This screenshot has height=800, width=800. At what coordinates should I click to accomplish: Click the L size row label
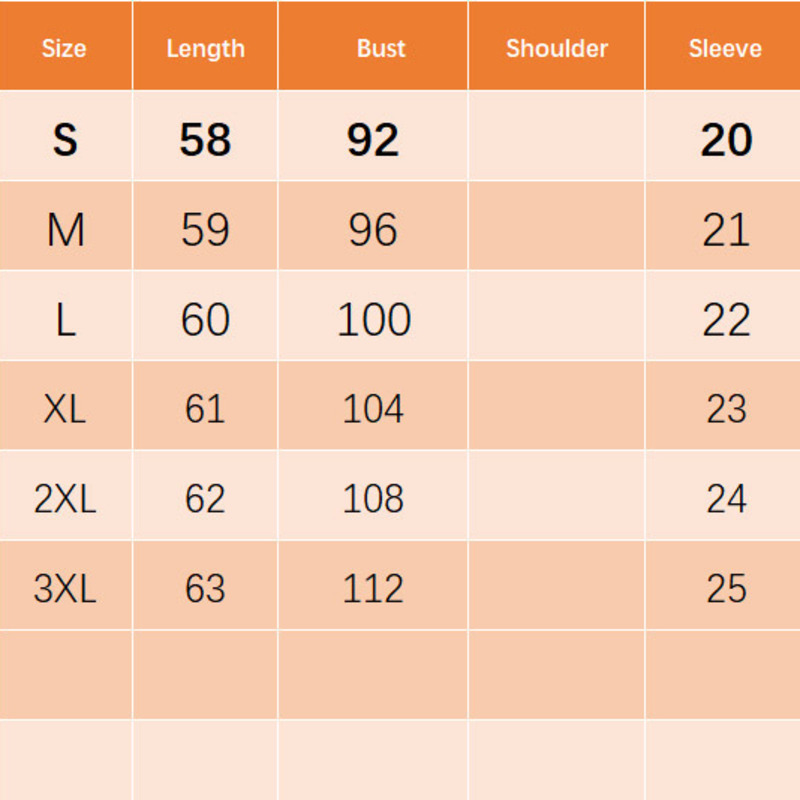[x=65, y=321]
